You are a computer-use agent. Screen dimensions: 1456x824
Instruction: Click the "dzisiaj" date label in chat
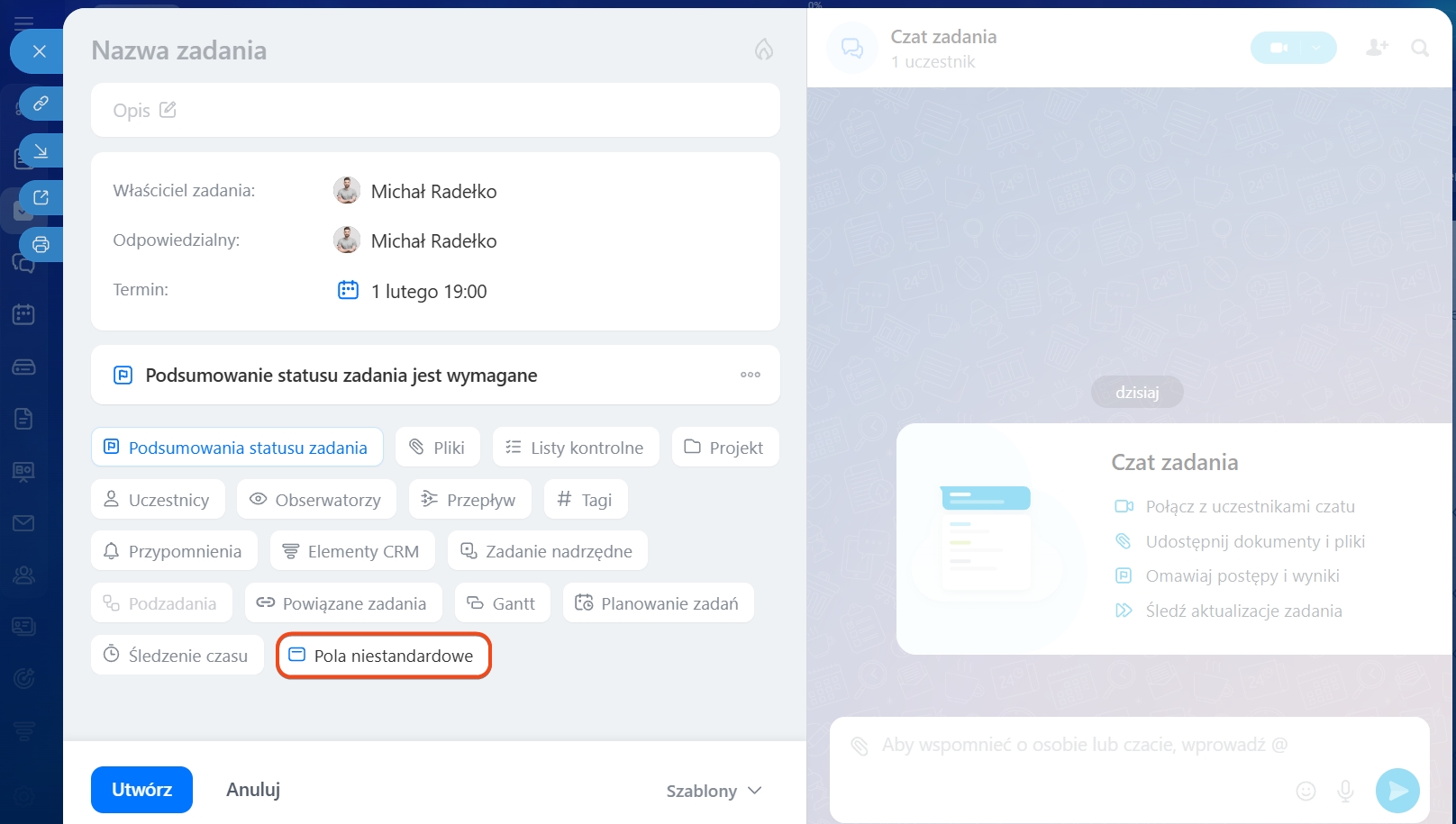click(x=1137, y=392)
